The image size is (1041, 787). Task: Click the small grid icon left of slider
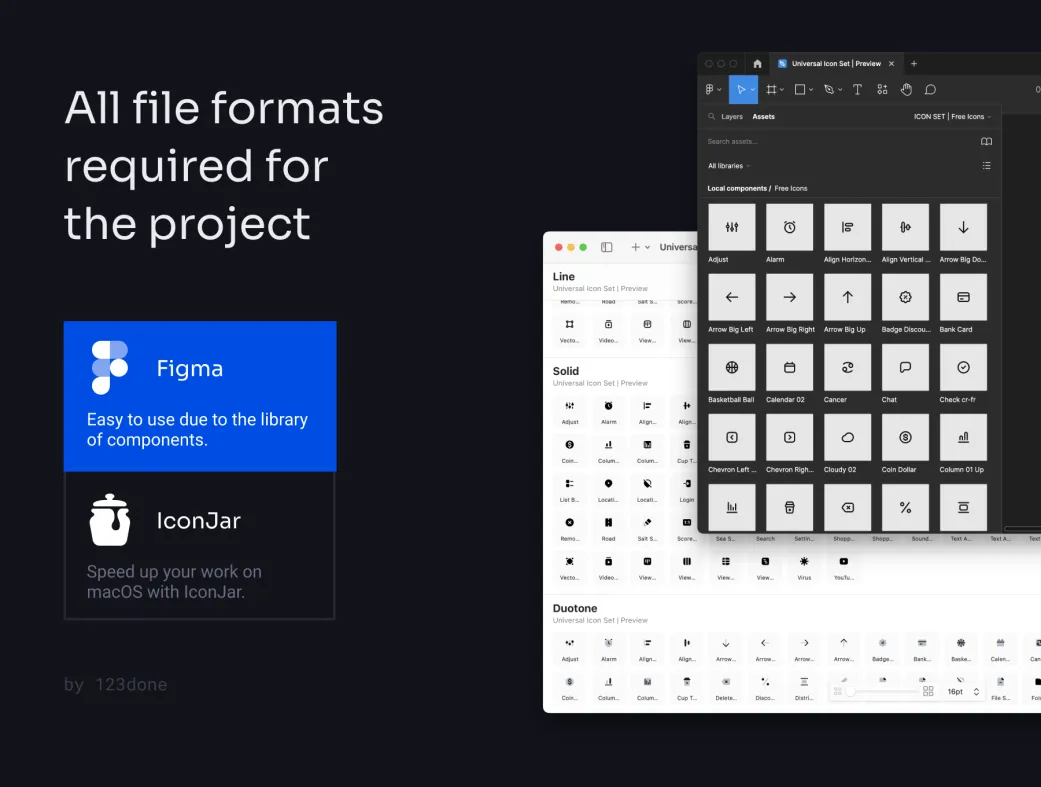(838, 691)
